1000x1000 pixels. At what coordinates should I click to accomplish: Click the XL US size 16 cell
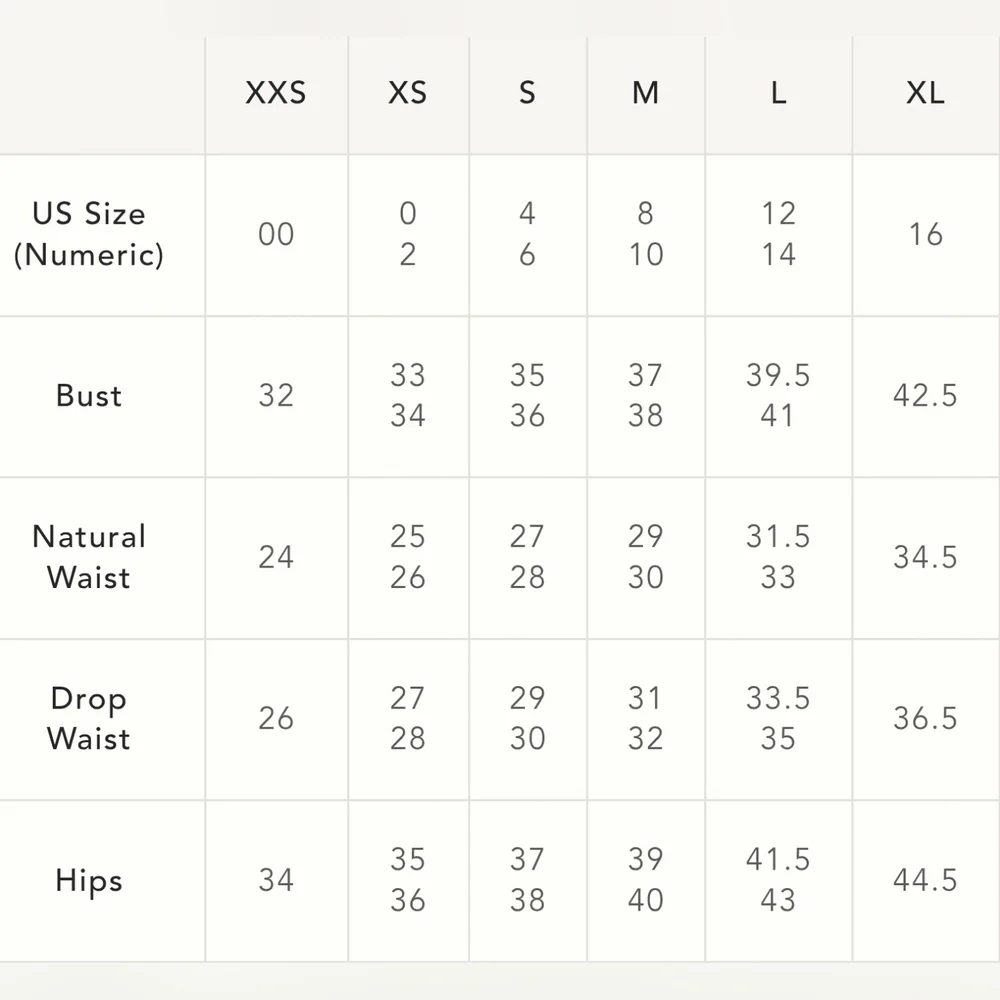(925, 234)
